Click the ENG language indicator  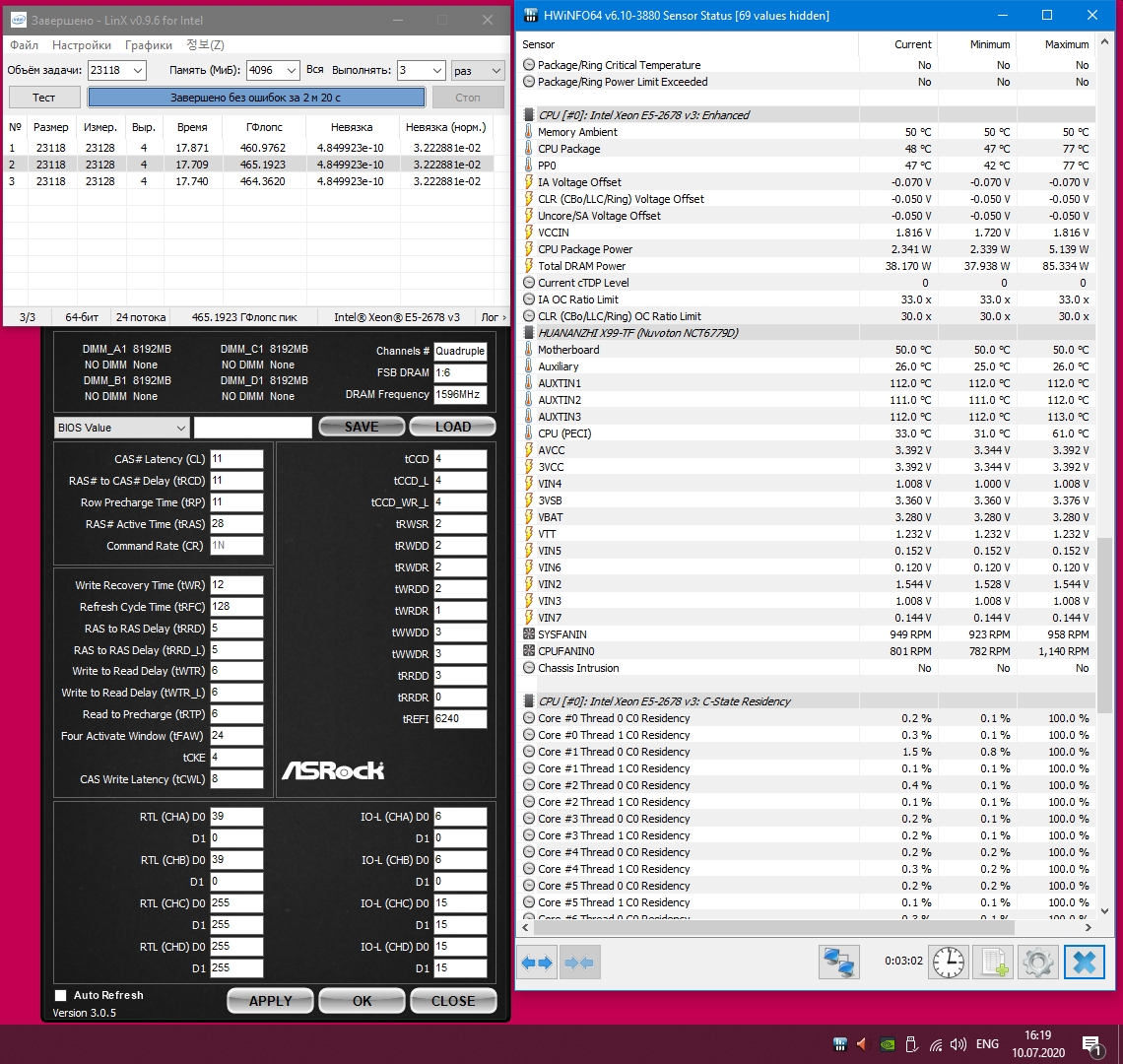coord(987,1044)
